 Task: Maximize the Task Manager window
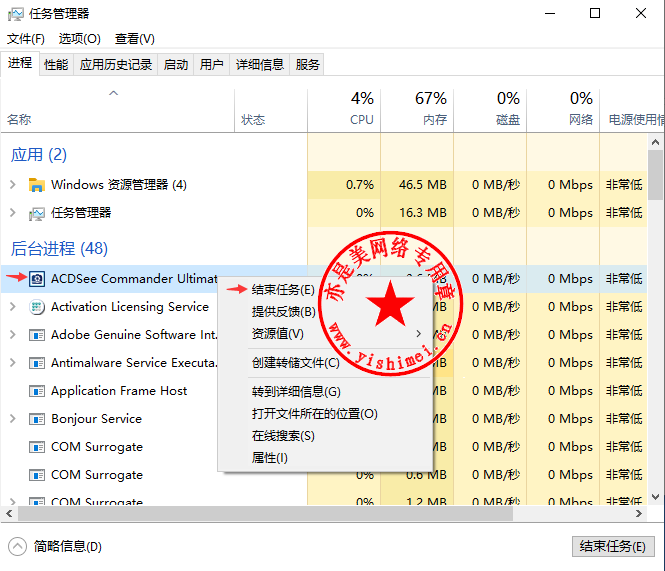pos(595,14)
